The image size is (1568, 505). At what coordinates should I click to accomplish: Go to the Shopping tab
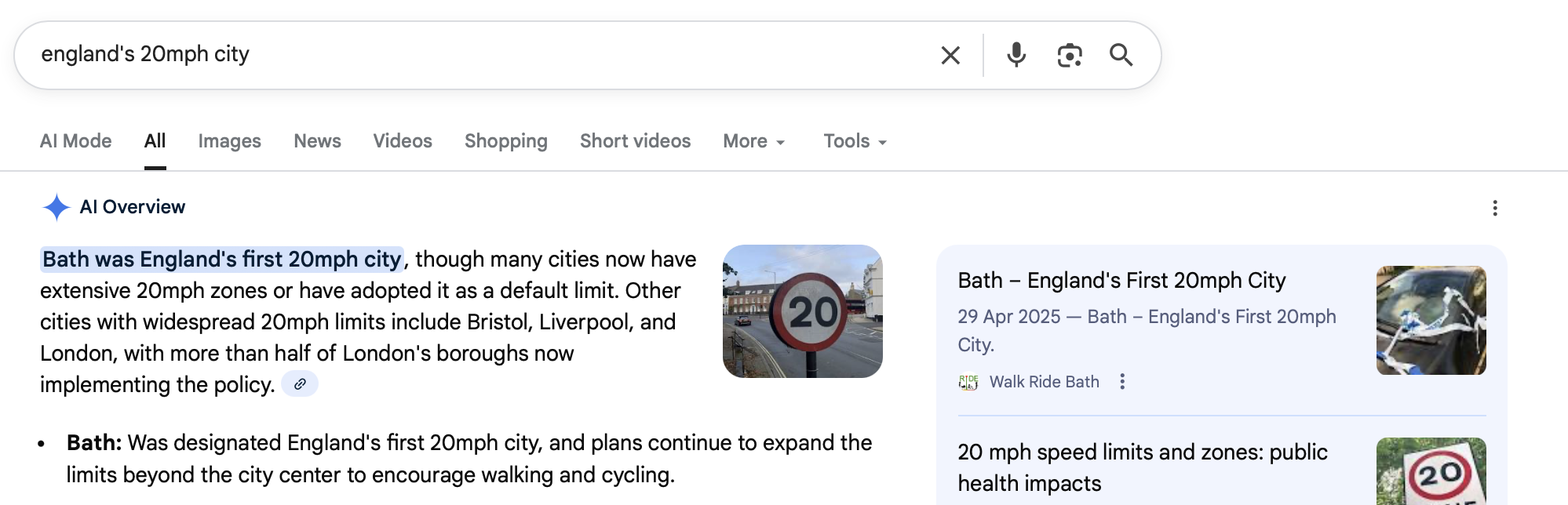(505, 141)
